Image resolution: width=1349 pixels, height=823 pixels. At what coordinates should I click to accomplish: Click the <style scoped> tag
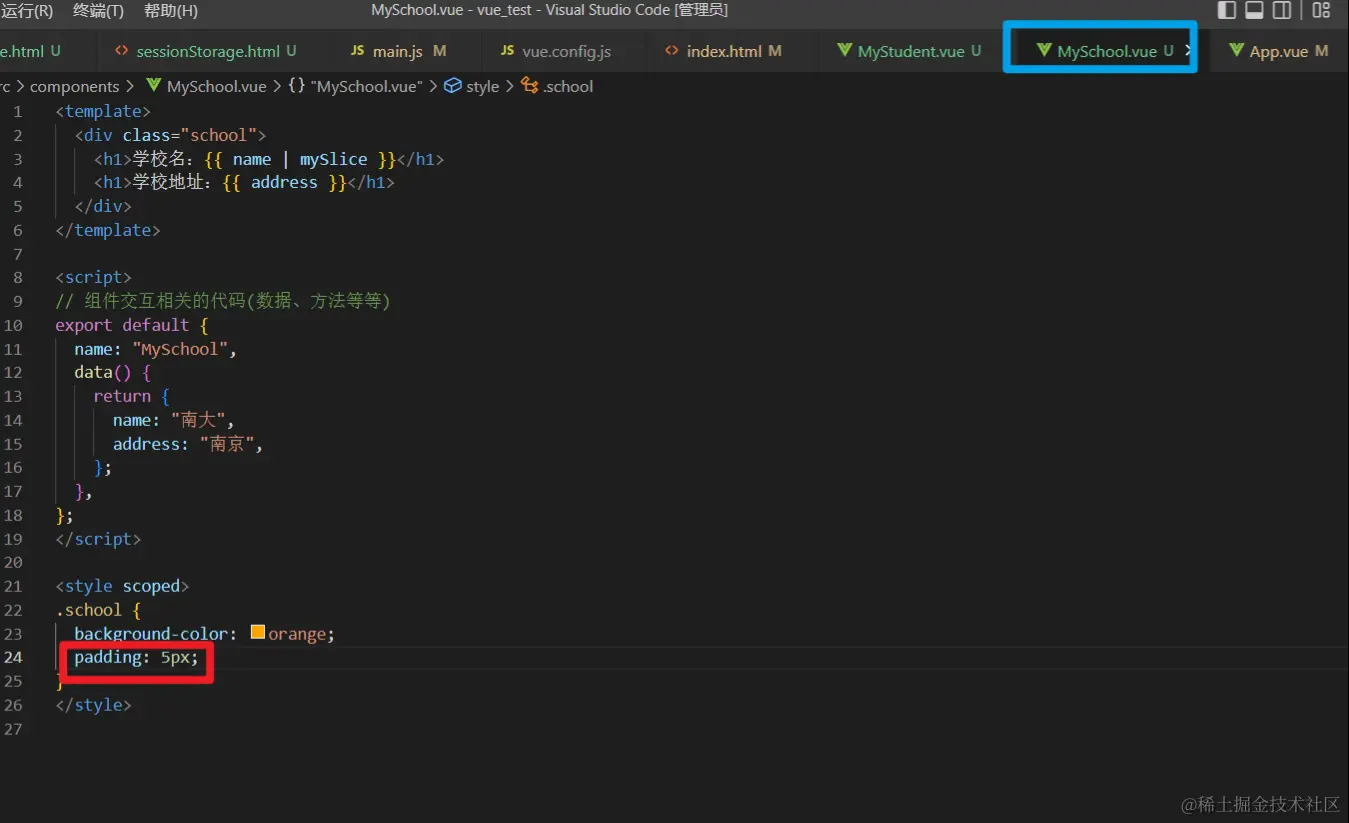tap(122, 586)
